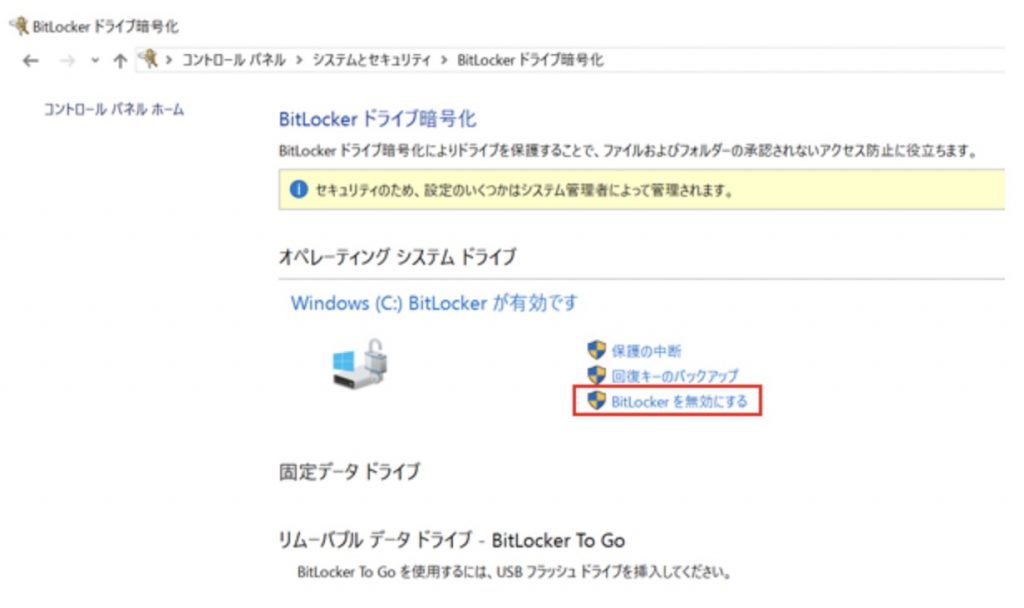Viewport: 1024px width, 608px height.
Task: Expand the chevron before コントロール パネル in the address bar
Action: (169, 60)
